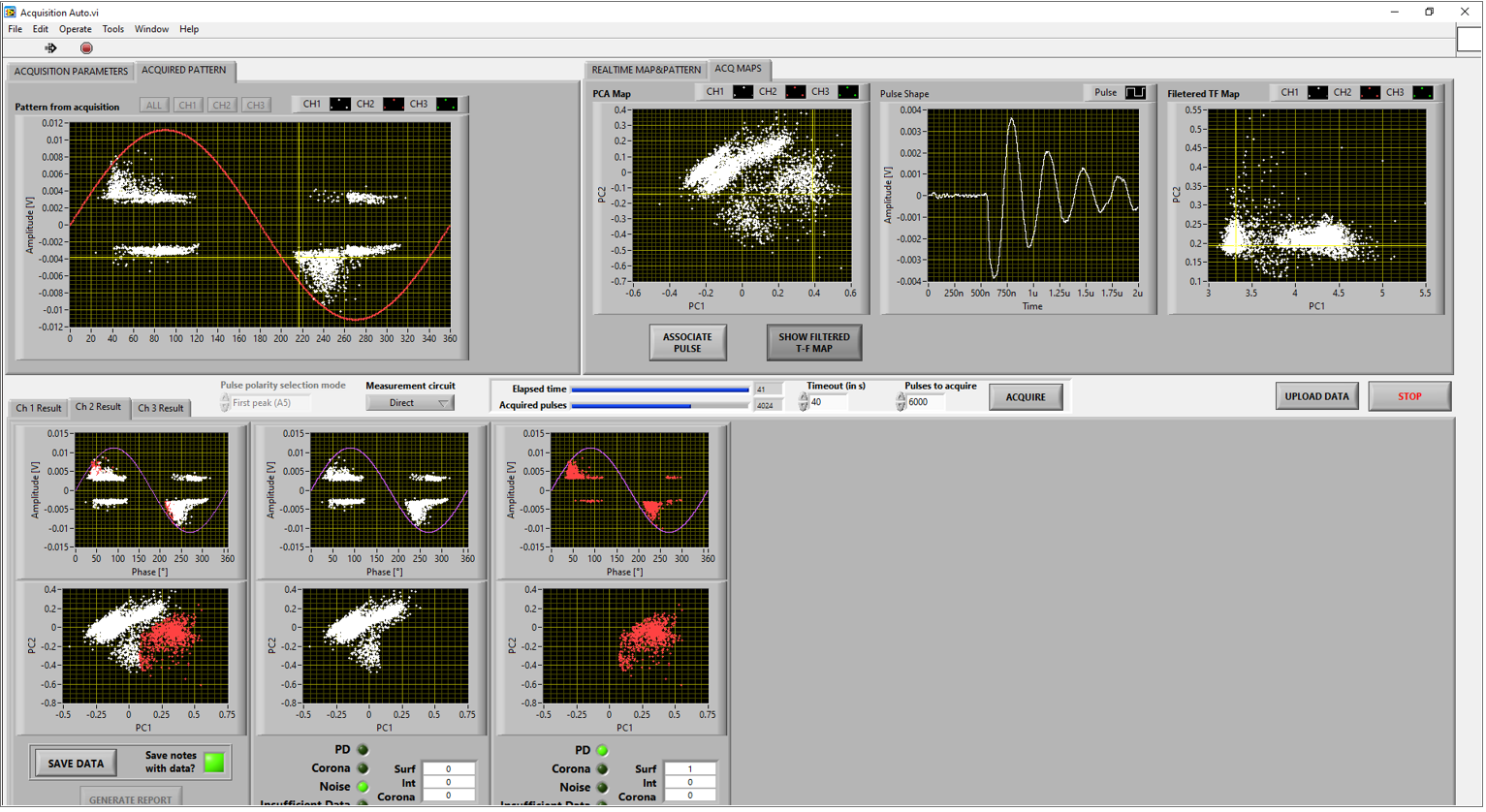Open the Measurement circuit dropdown

409,403
